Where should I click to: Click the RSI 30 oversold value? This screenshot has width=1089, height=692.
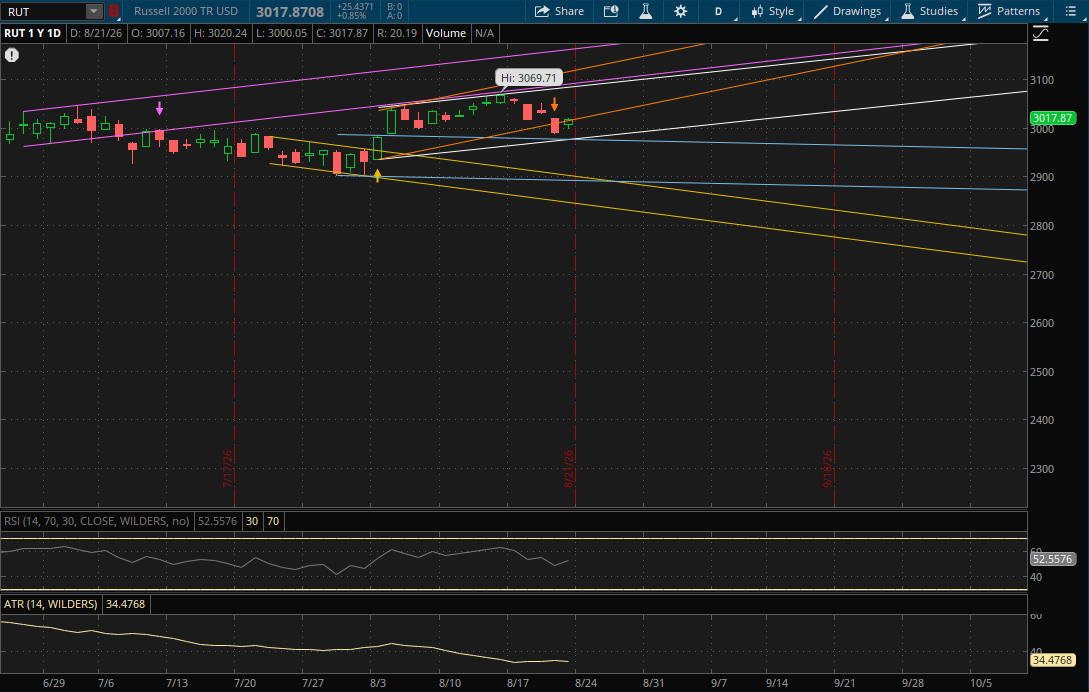tap(252, 521)
